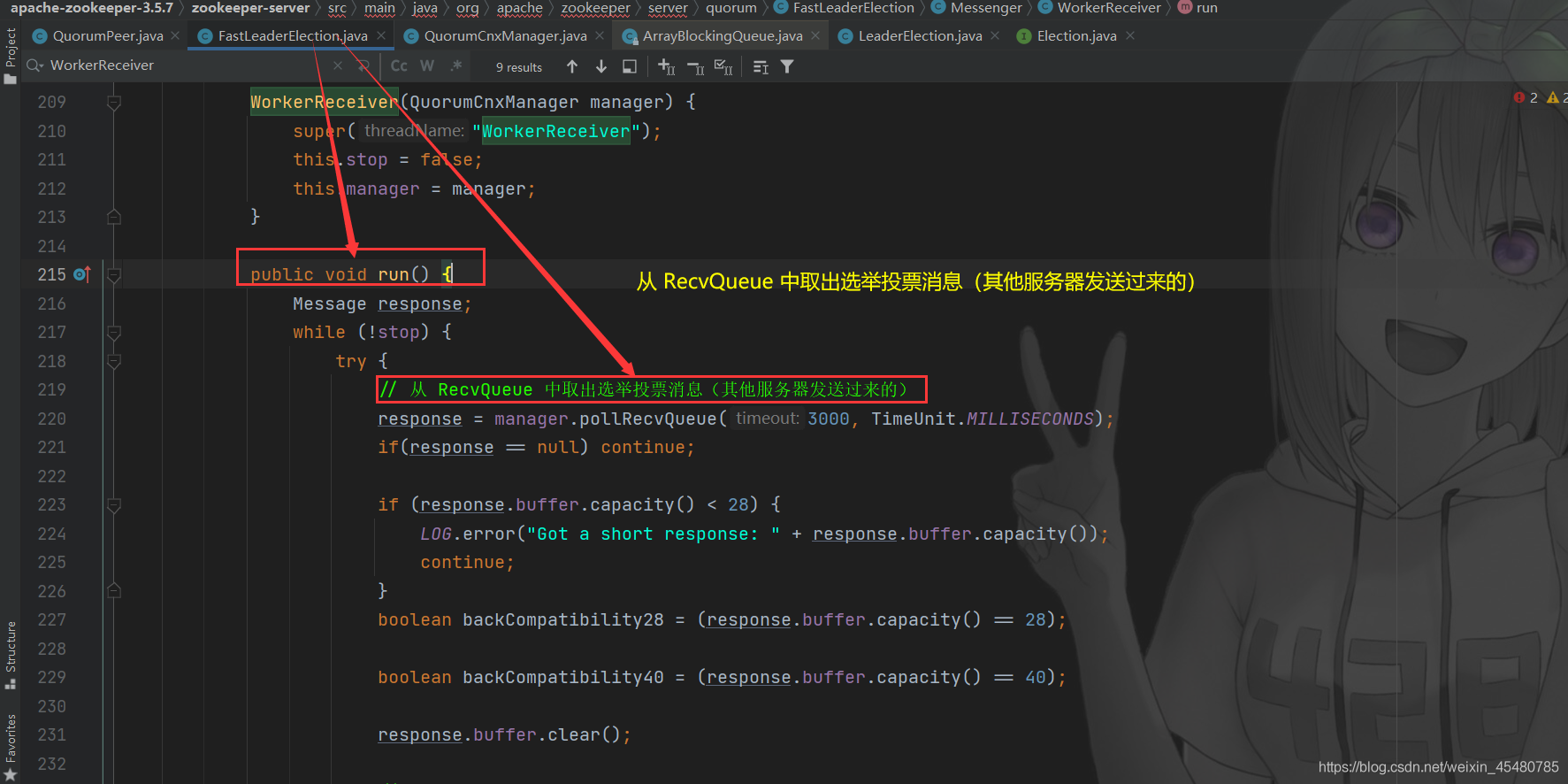
Task: Close the LeaderElection.java tab
Action: point(995,35)
